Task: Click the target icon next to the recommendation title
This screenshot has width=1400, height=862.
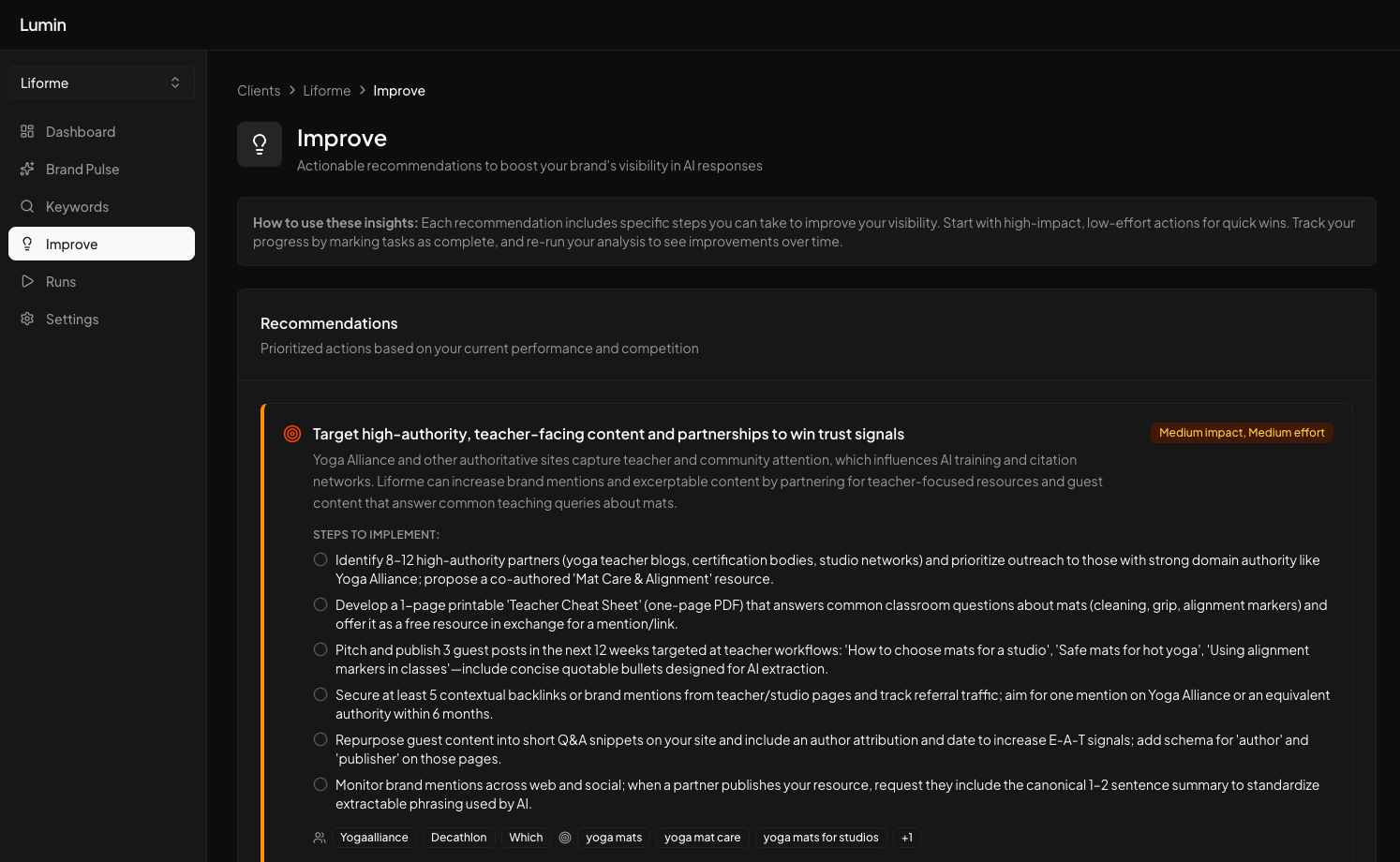Action: pos(292,434)
